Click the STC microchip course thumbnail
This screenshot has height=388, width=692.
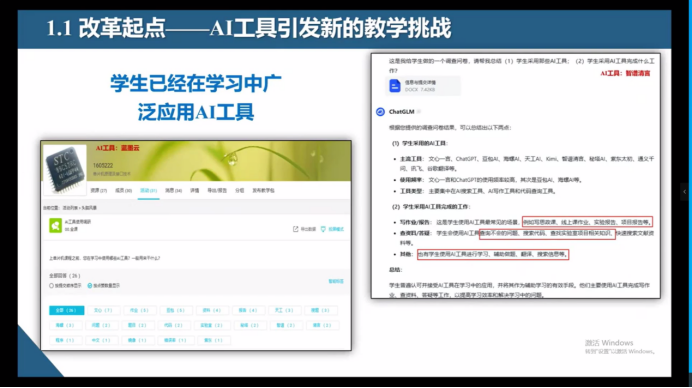pyautogui.click(x=64, y=170)
